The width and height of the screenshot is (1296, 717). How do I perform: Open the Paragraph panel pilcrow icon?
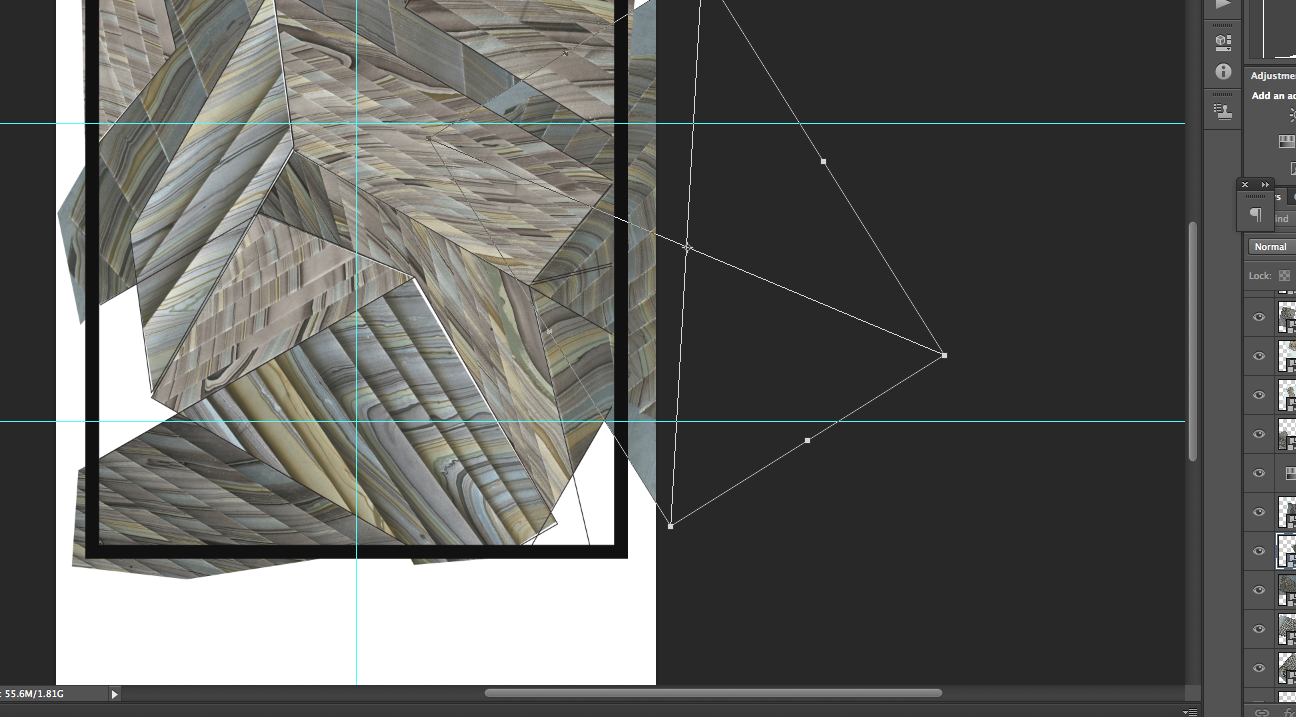click(x=1255, y=215)
